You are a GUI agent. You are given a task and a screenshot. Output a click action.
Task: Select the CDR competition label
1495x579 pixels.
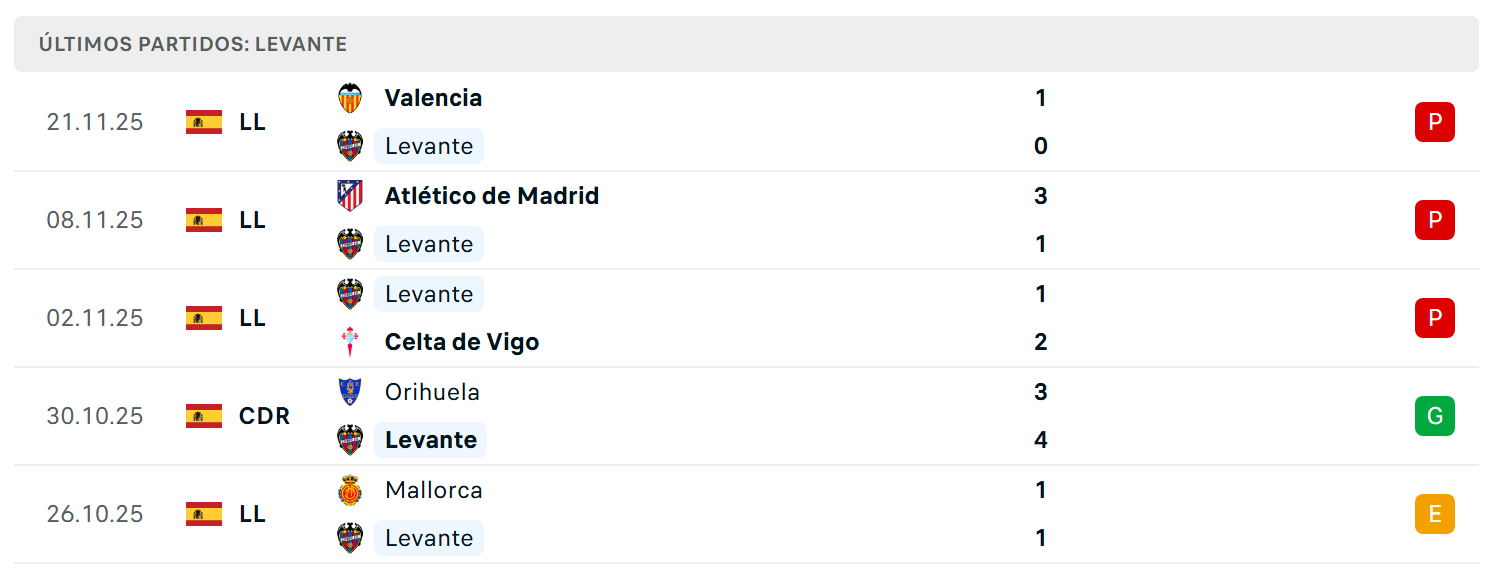(265, 416)
